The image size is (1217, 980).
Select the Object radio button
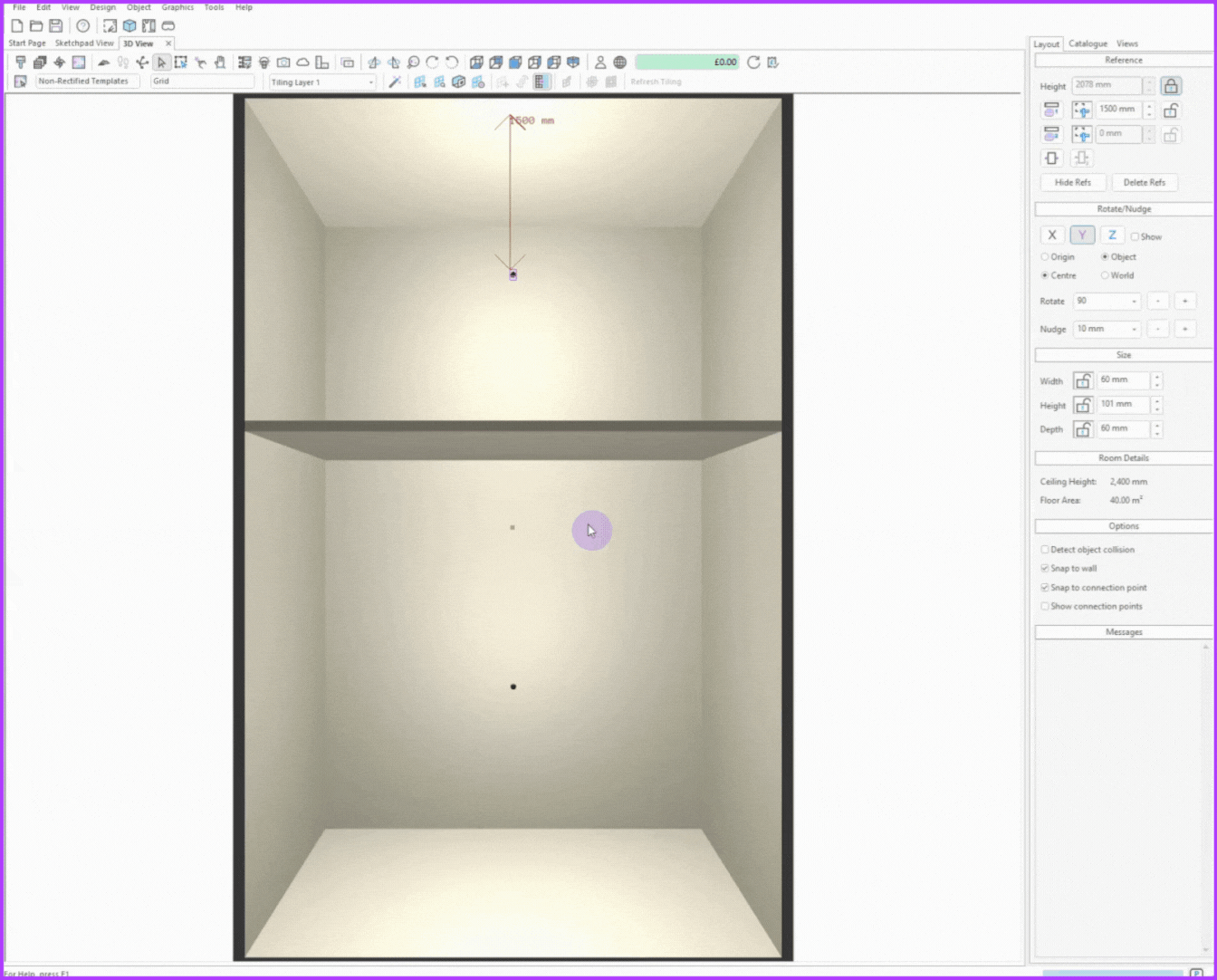1105,257
